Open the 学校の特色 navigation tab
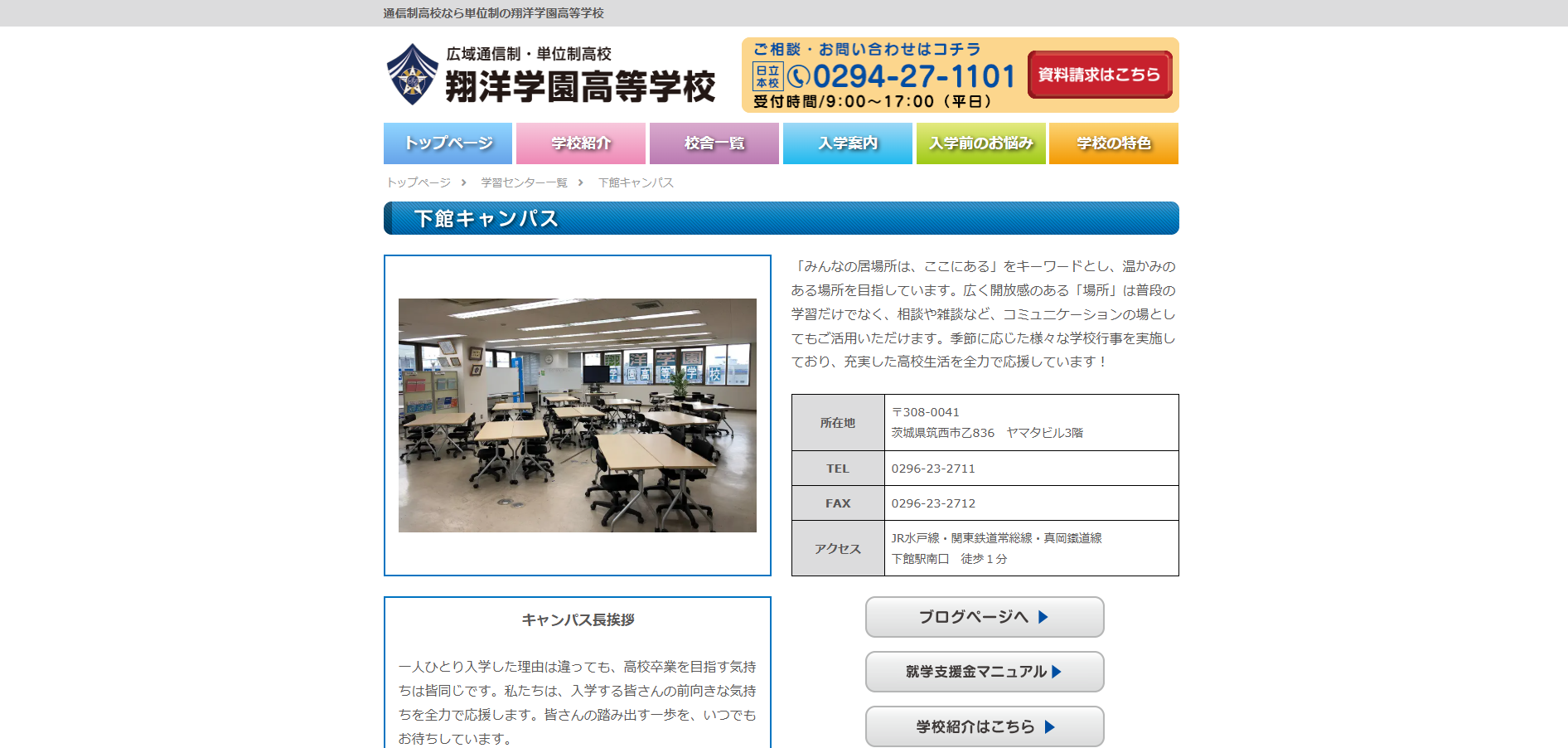Screen dimensions: 1568x748 point(1113,143)
